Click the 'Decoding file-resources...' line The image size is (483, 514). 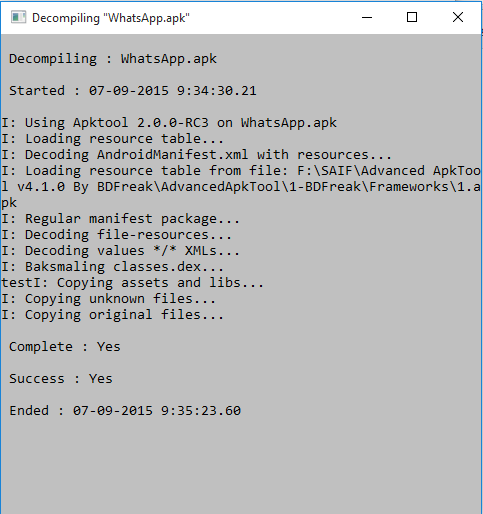[x=117, y=235]
